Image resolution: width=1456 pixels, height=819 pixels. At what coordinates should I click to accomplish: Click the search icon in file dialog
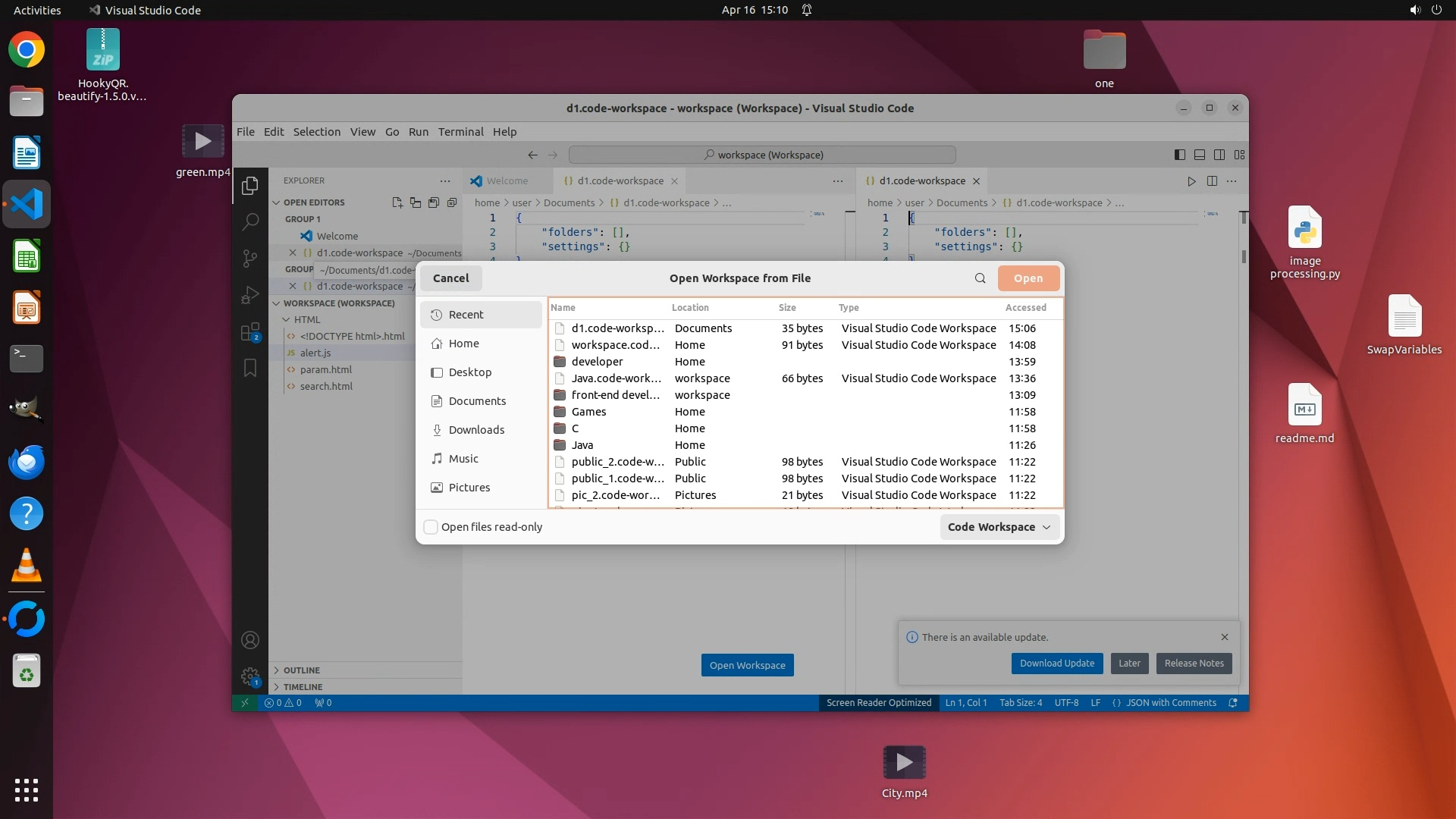(980, 278)
